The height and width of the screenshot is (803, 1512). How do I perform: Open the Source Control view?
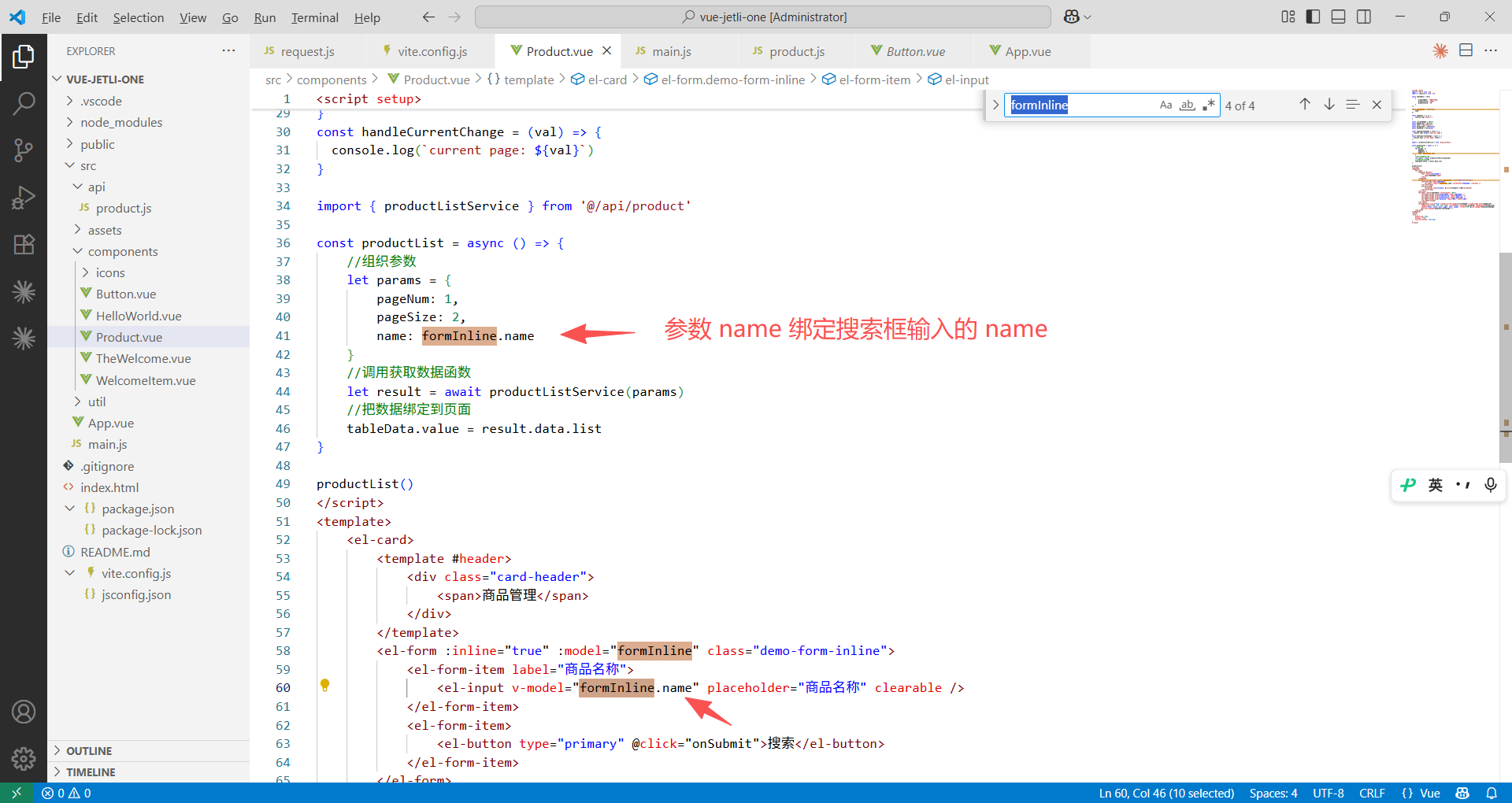point(24,150)
